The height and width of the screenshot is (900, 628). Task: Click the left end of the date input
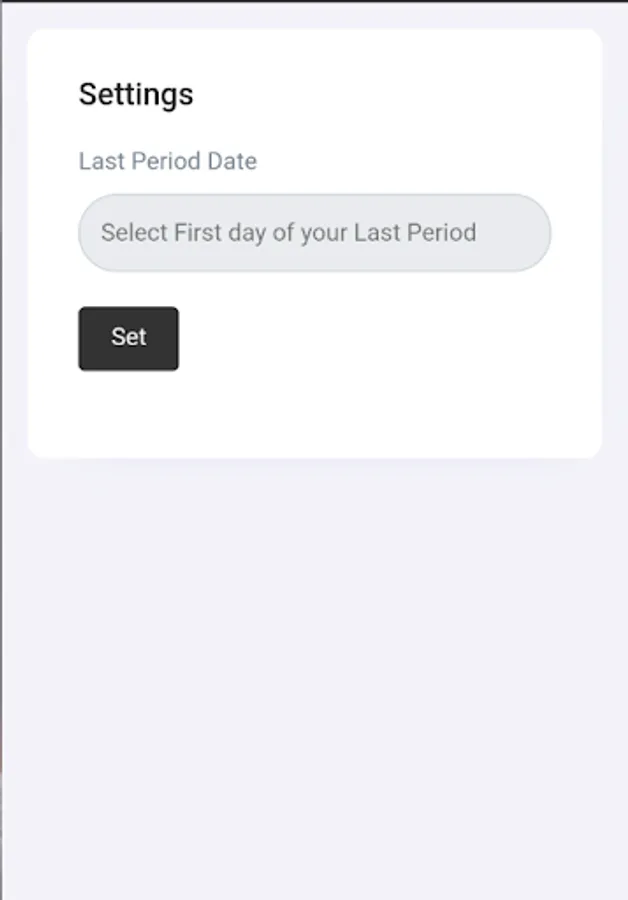pos(95,233)
